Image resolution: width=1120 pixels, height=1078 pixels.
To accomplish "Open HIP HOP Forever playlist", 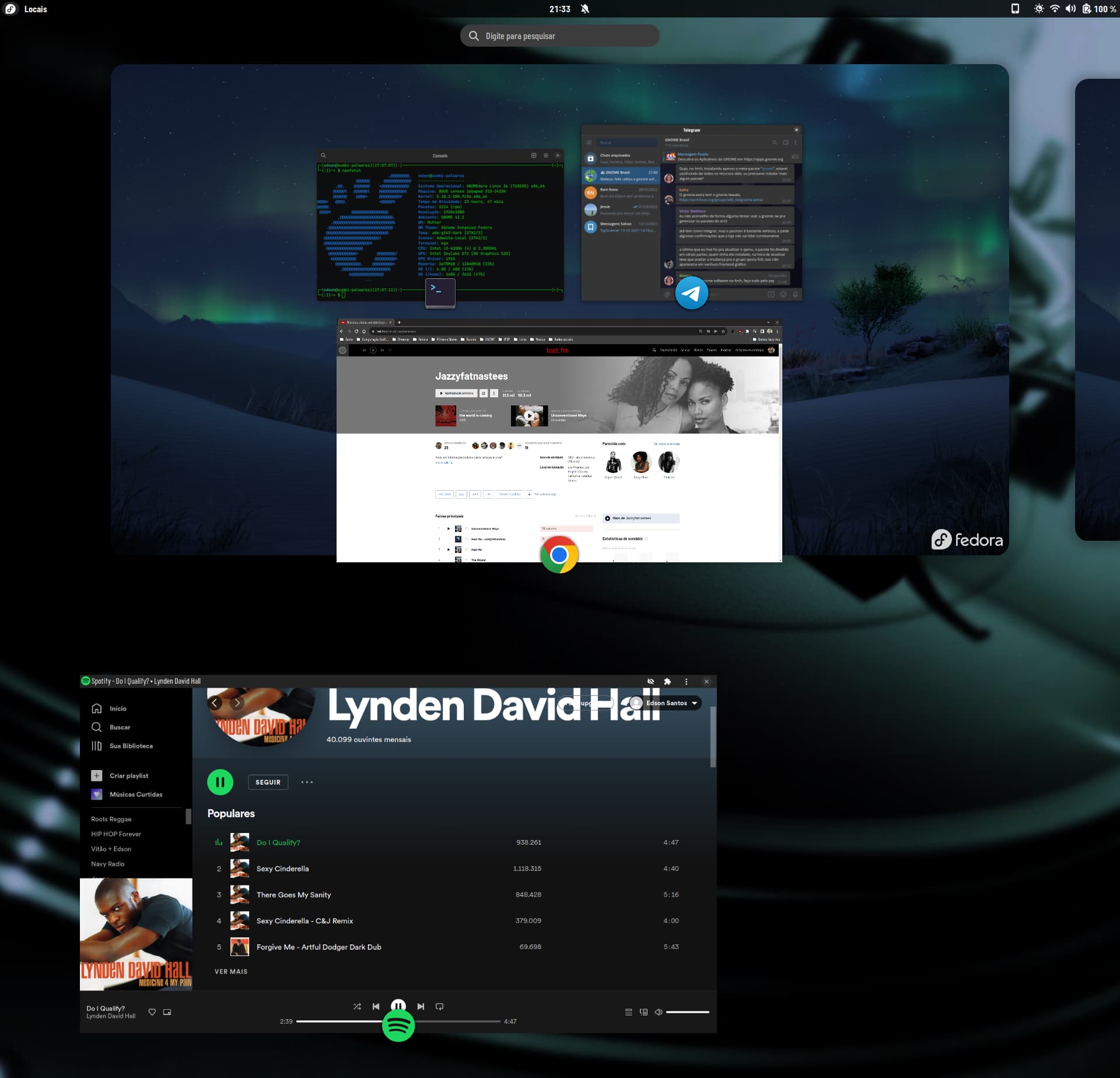I will point(116,834).
